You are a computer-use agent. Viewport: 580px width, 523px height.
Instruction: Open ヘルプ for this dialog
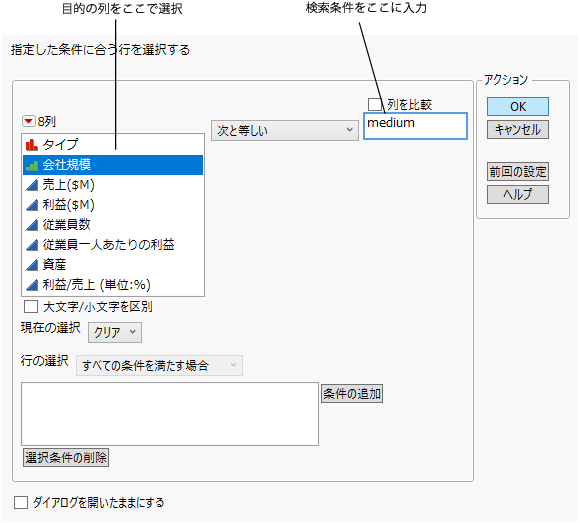(517, 195)
